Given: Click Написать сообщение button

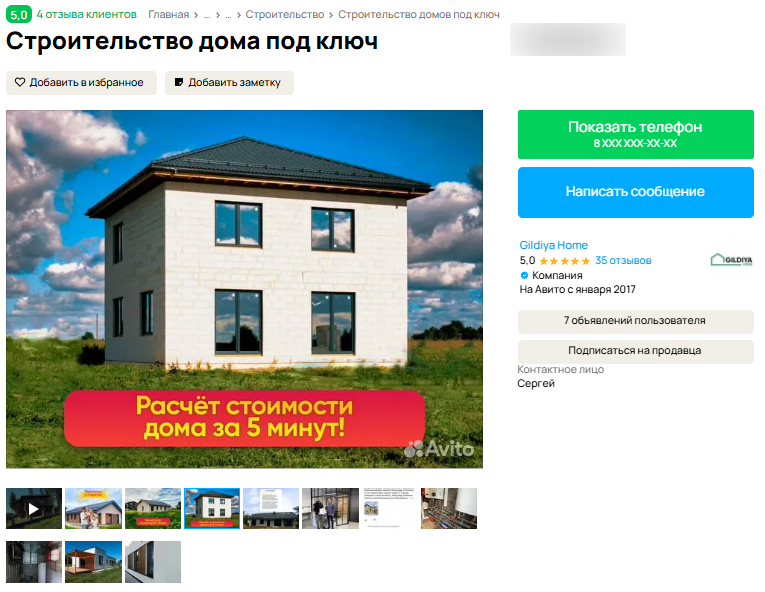Looking at the screenshot, I should pos(635,192).
